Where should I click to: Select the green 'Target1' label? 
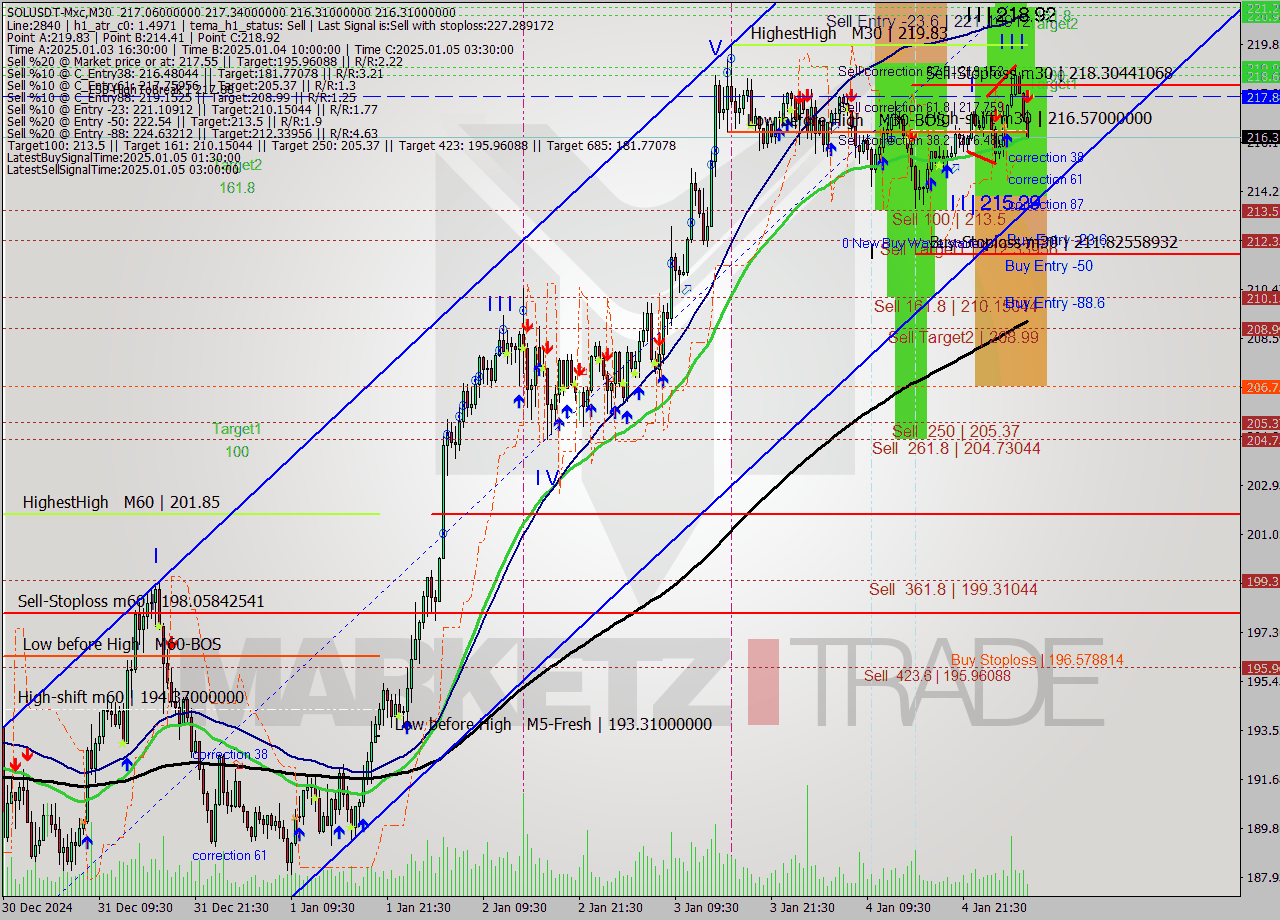[x=237, y=429]
